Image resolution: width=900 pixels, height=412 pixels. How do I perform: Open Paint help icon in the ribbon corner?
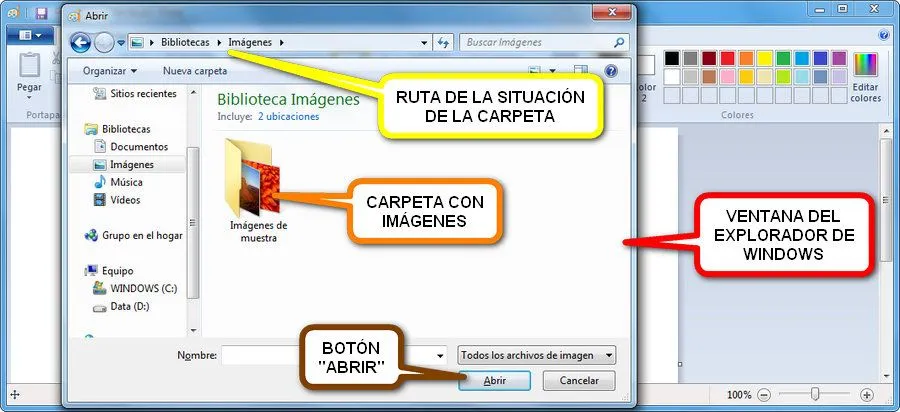pyautogui.click(x=884, y=36)
